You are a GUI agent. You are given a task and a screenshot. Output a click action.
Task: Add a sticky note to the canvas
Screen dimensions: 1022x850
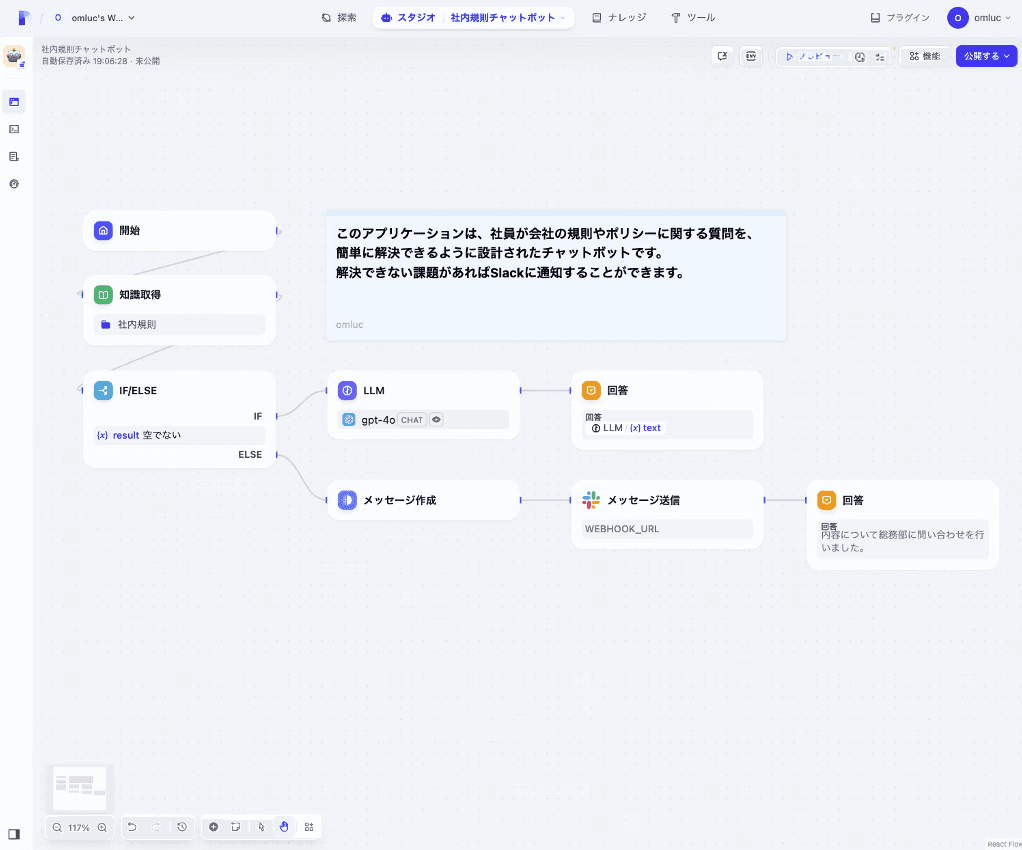click(236, 827)
